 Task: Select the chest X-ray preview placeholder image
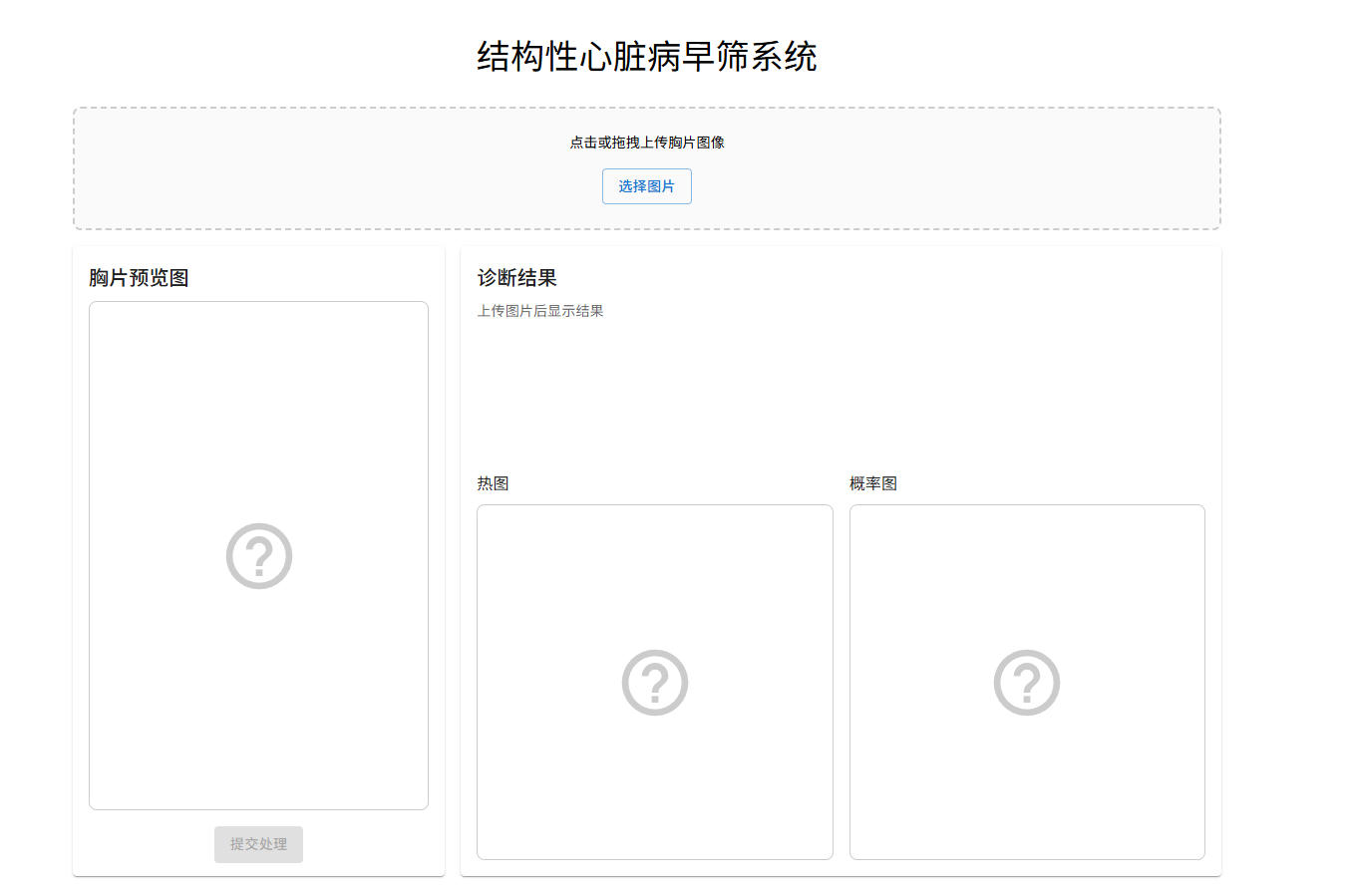(258, 556)
